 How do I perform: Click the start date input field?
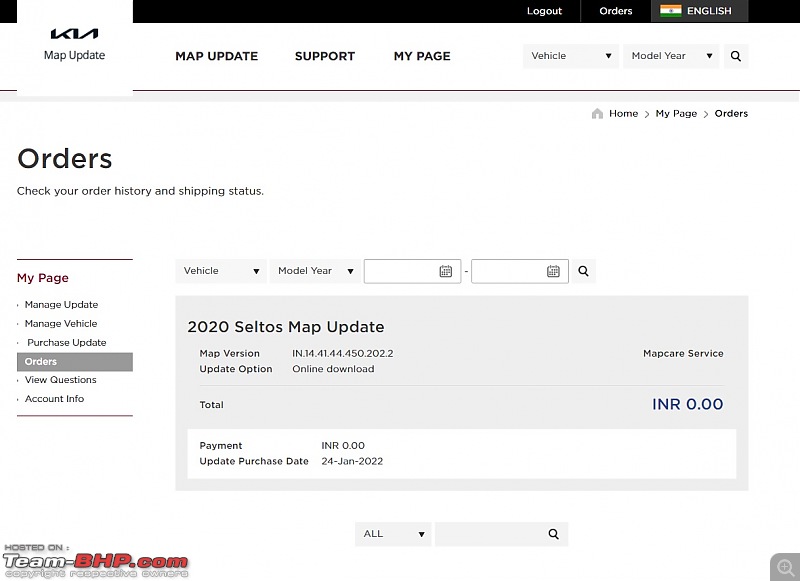pyautogui.click(x=412, y=271)
